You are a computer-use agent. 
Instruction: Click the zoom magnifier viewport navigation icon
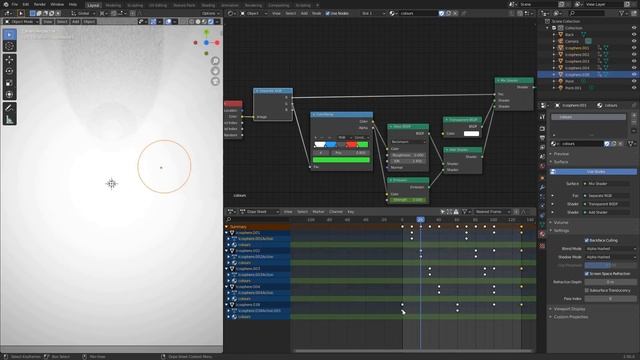[x=215, y=61]
